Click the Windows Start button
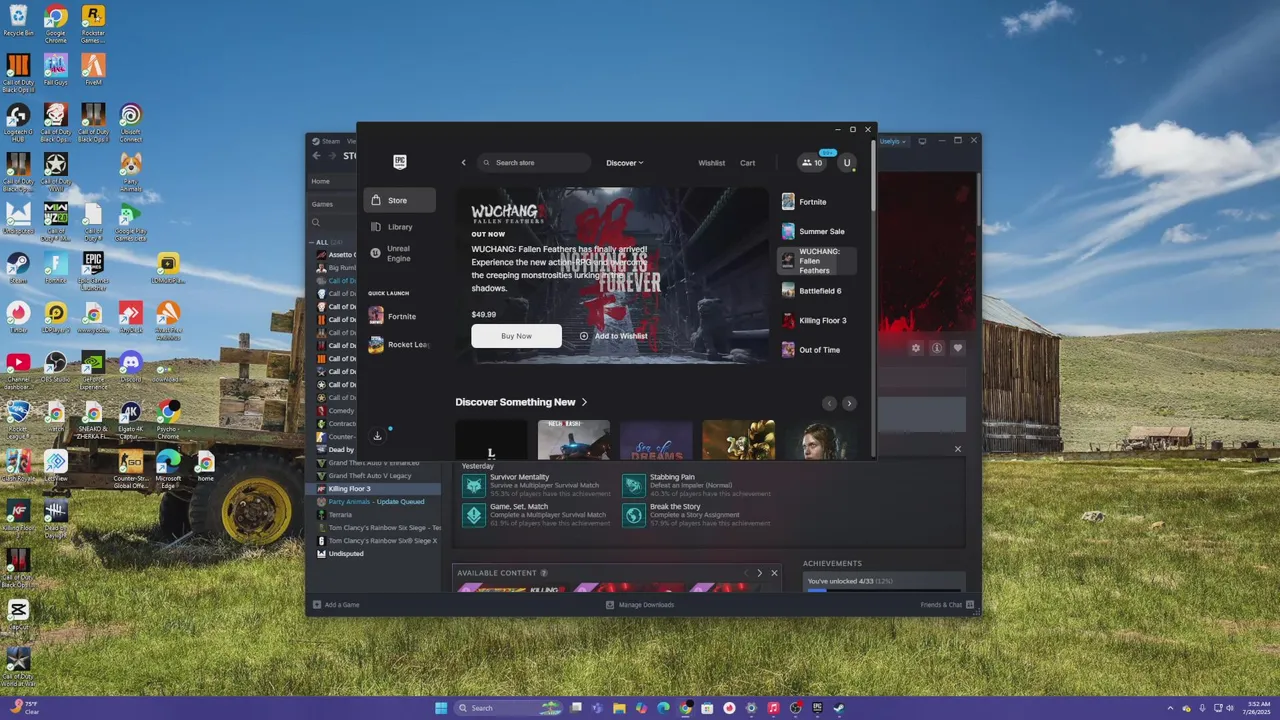The height and width of the screenshot is (720, 1280). pyautogui.click(x=441, y=708)
